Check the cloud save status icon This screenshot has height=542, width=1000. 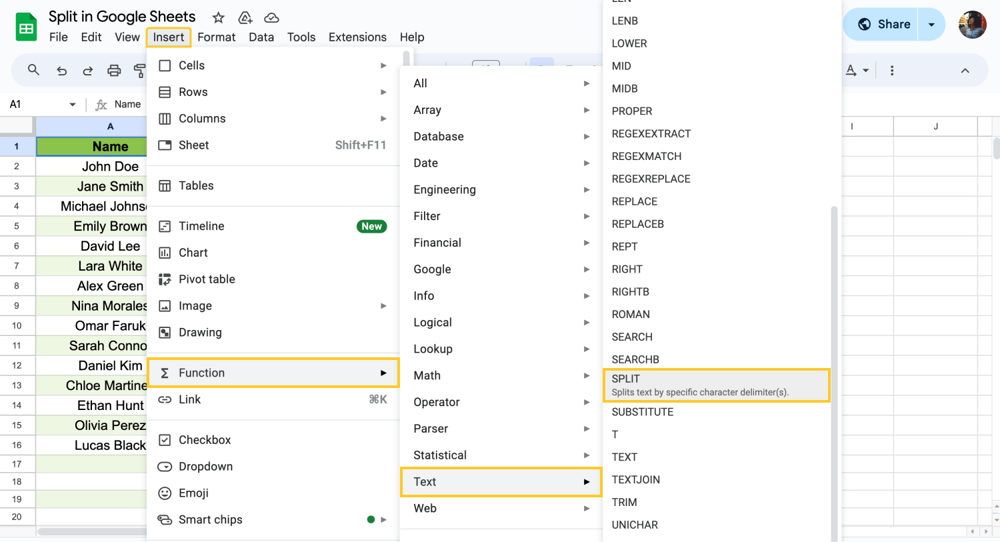(x=271, y=18)
